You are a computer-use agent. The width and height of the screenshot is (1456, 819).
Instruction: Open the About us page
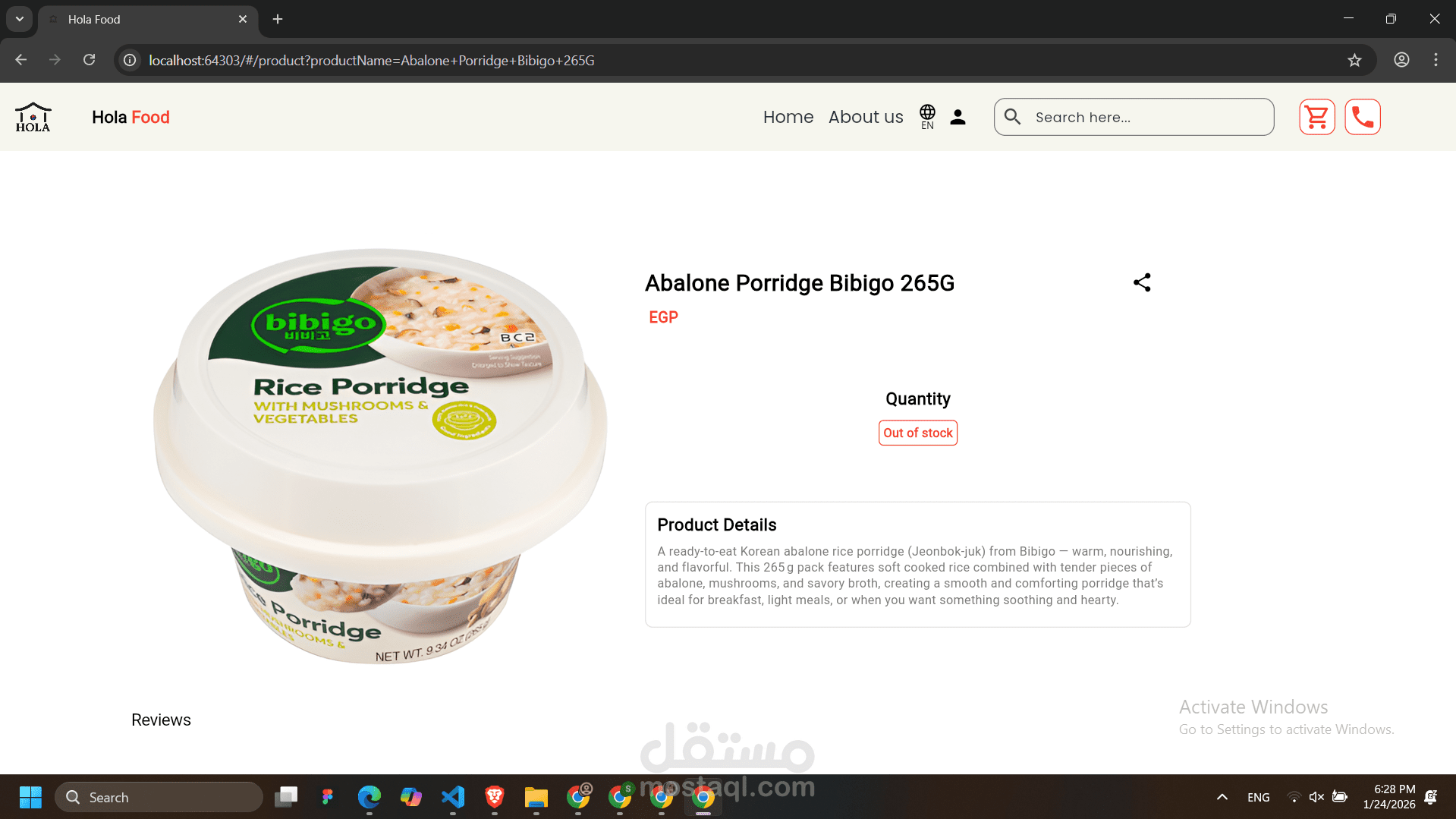(866, 117)
